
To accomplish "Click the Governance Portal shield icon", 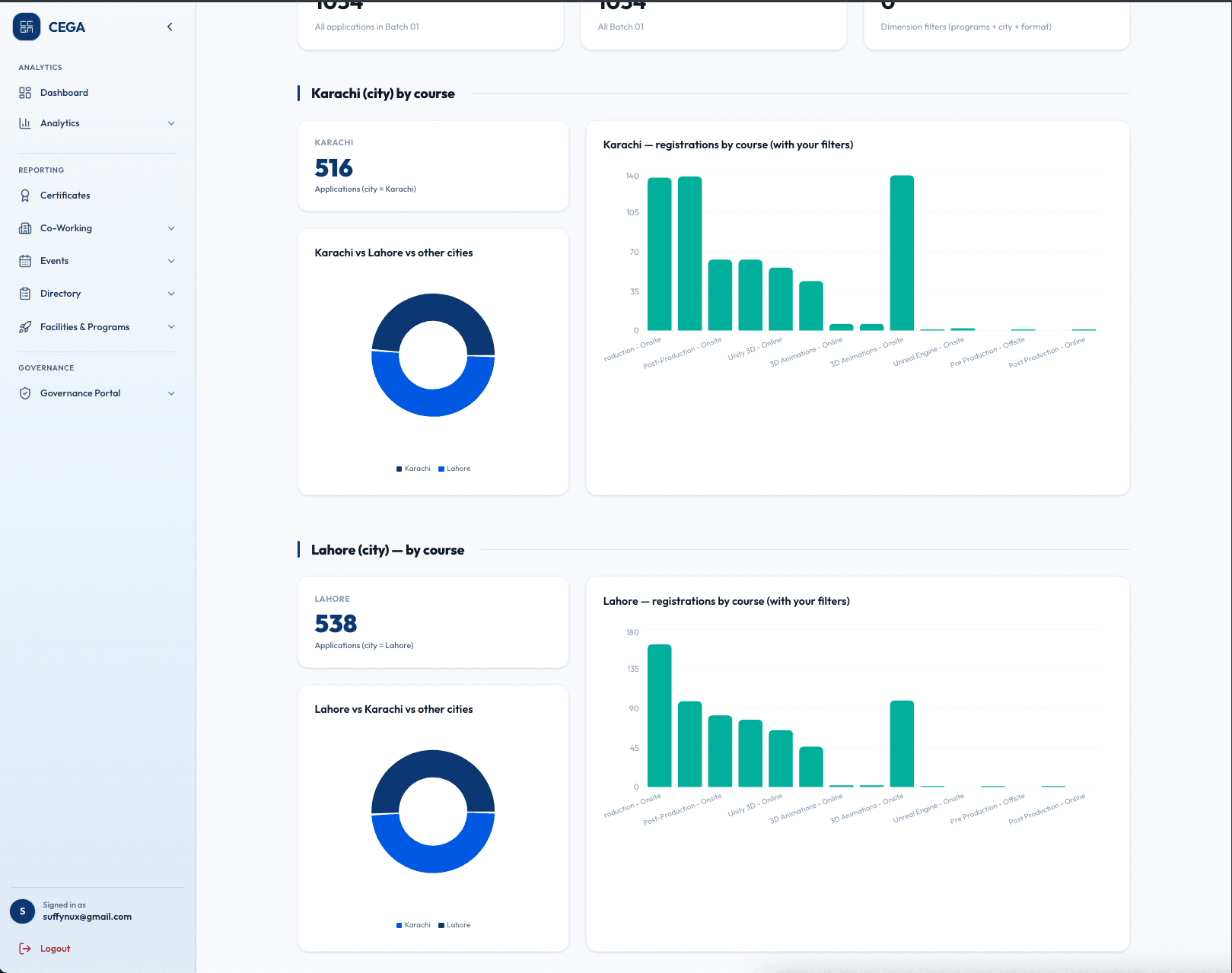I will tap(25, 393).
